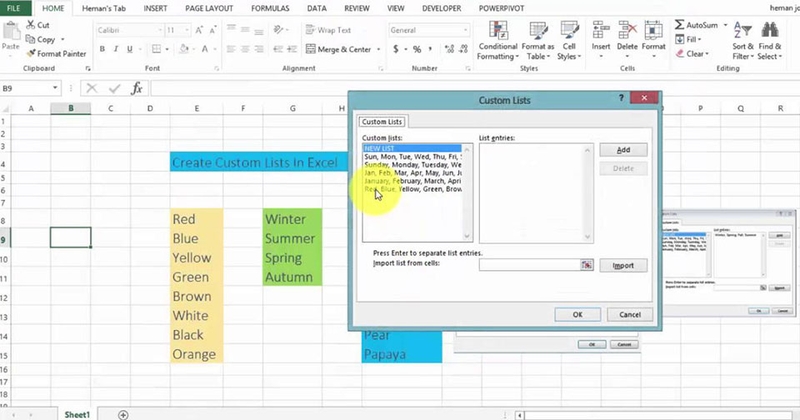This screenshot has height=420, width=800.
Task: Switch to the DATA tab
Action: 316,8
